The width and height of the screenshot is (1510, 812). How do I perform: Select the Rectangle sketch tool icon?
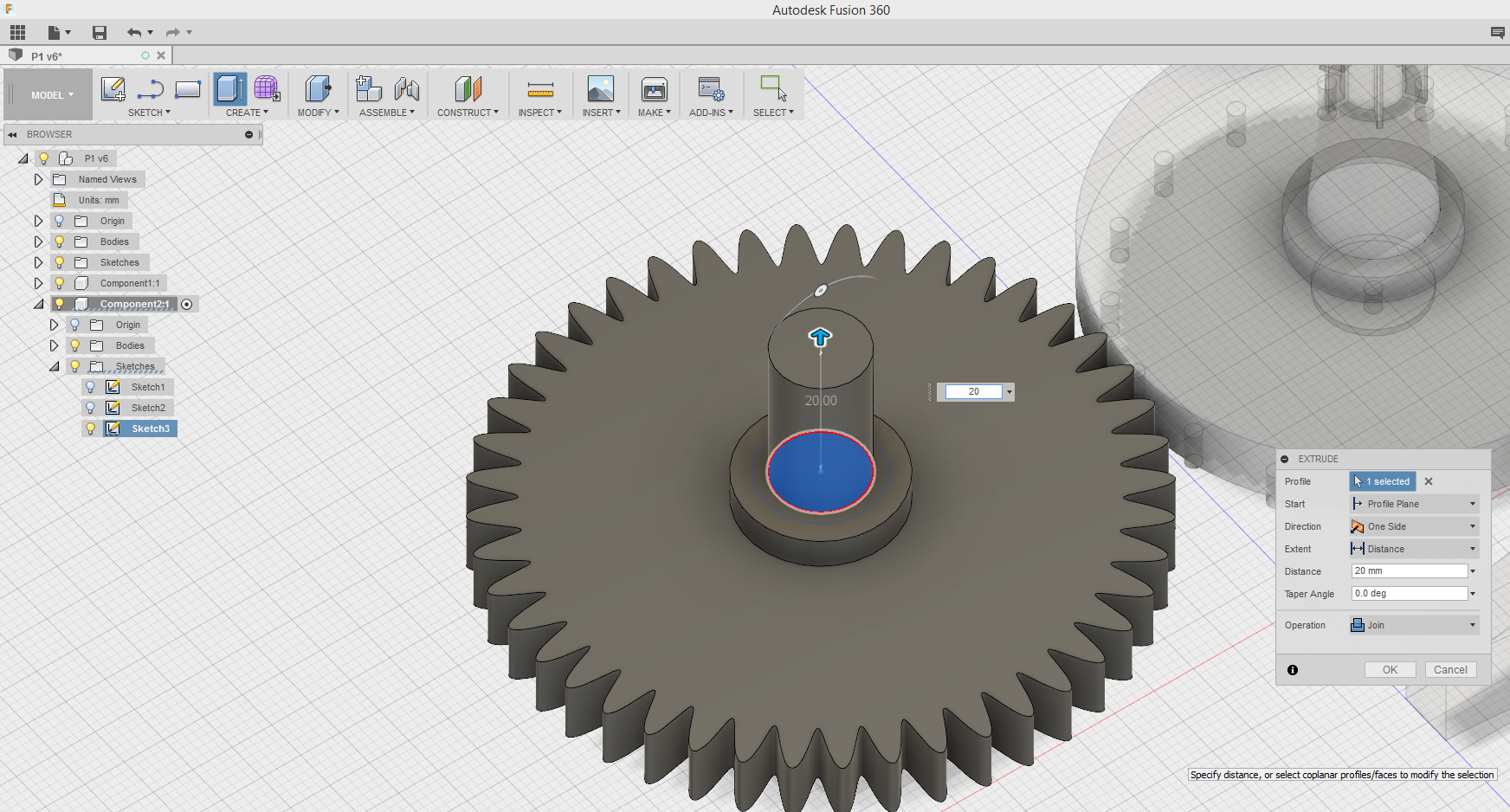(x=188, y=89)
